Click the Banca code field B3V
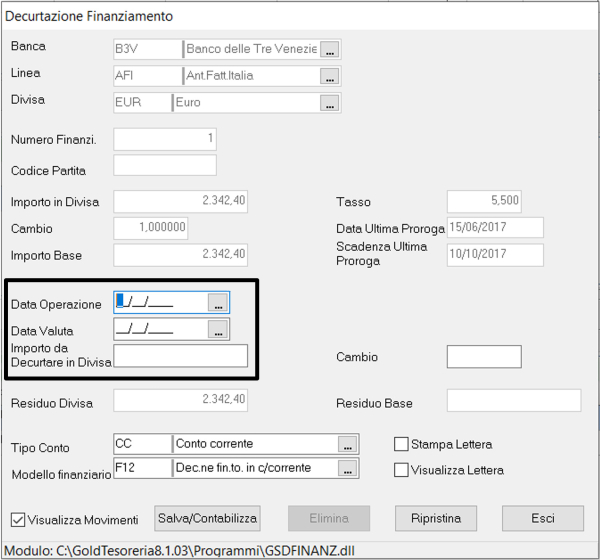This screenshot has height=560, width=600. point(148,49)
